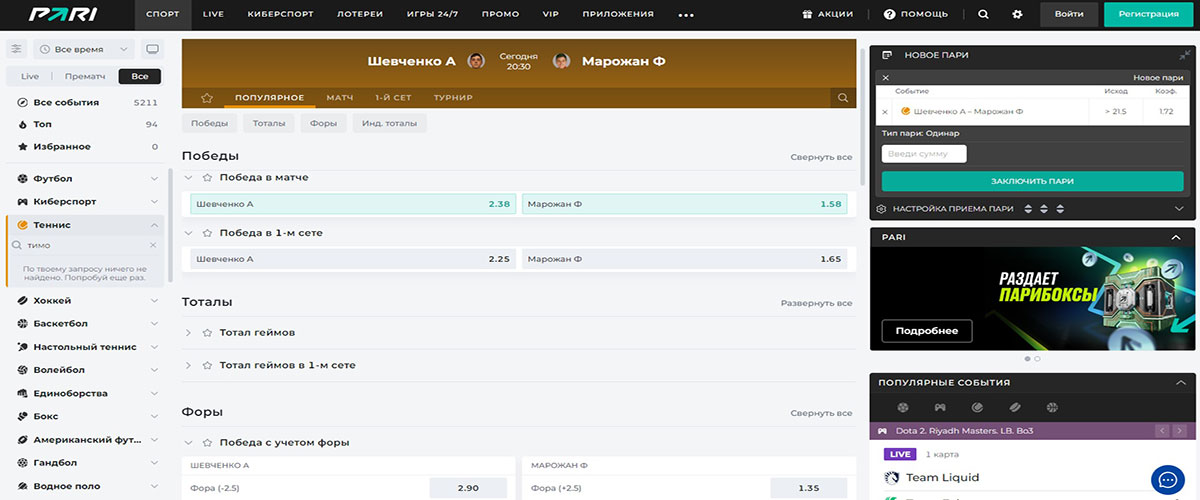Close the 'Новое пари' coupon tab
This screenshot has height=500, width=1200.
coord(885,77)
